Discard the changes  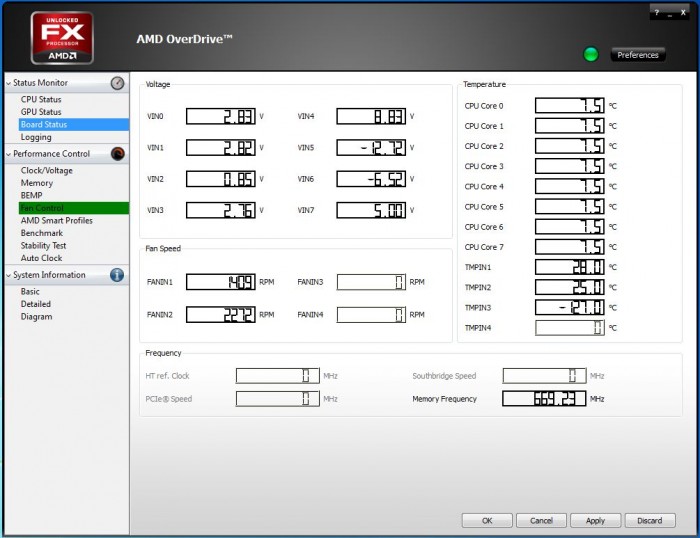point(650,521)
